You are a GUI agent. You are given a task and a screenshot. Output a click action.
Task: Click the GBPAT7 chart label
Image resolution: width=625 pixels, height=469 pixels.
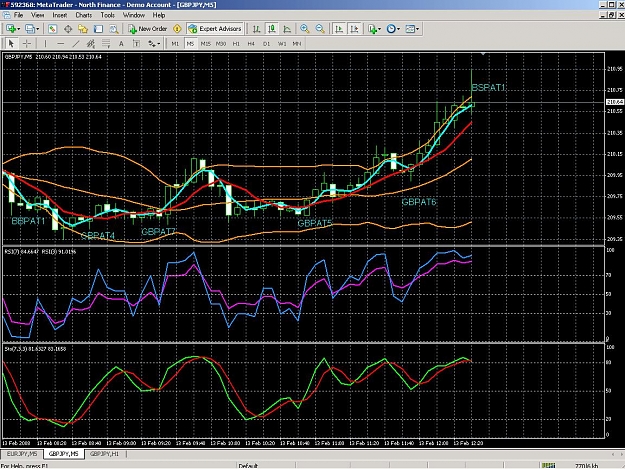tap(158, 232)
